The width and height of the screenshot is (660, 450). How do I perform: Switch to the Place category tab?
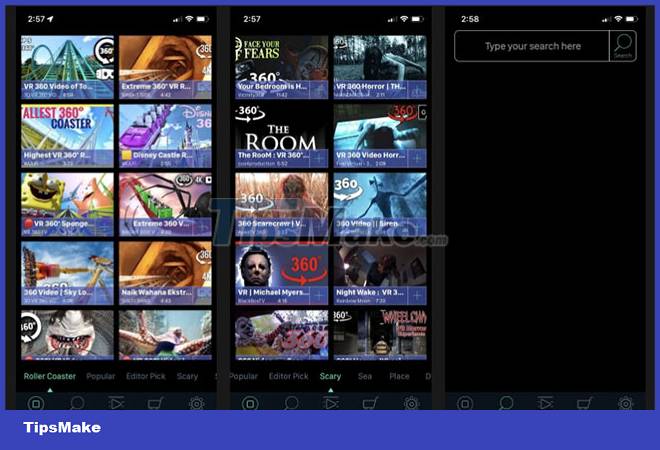click(399, 376)
